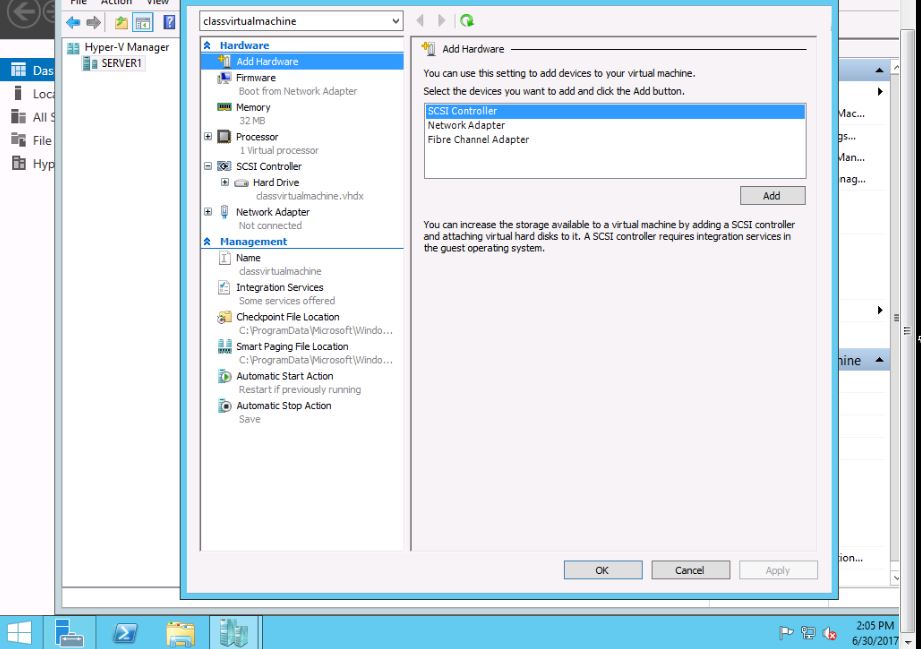Select SCSI Controller in device list
921x649 pixels.
(615, 111)
